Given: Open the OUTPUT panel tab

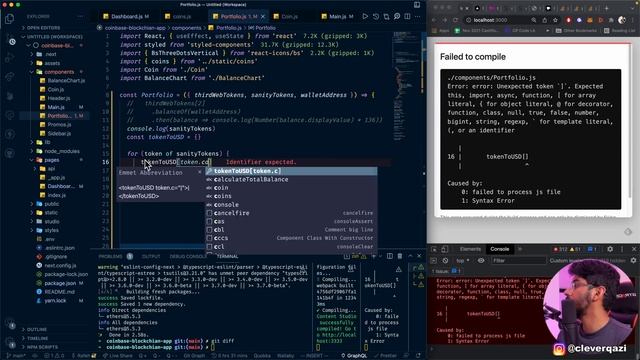Looking at the screenshot, I should click(x=151, y=256).
